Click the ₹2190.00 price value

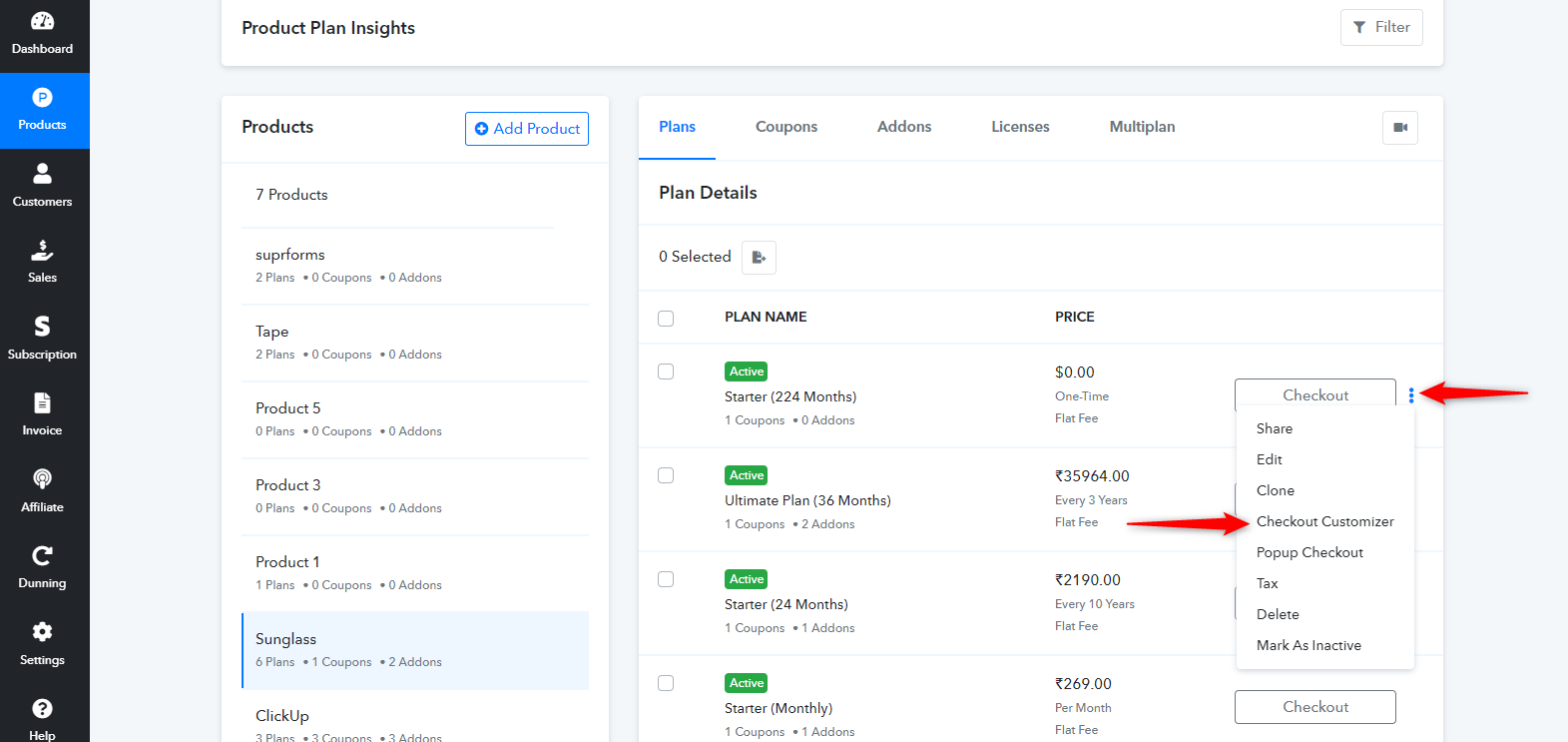pyautogui.click(x=1088, y=580)
